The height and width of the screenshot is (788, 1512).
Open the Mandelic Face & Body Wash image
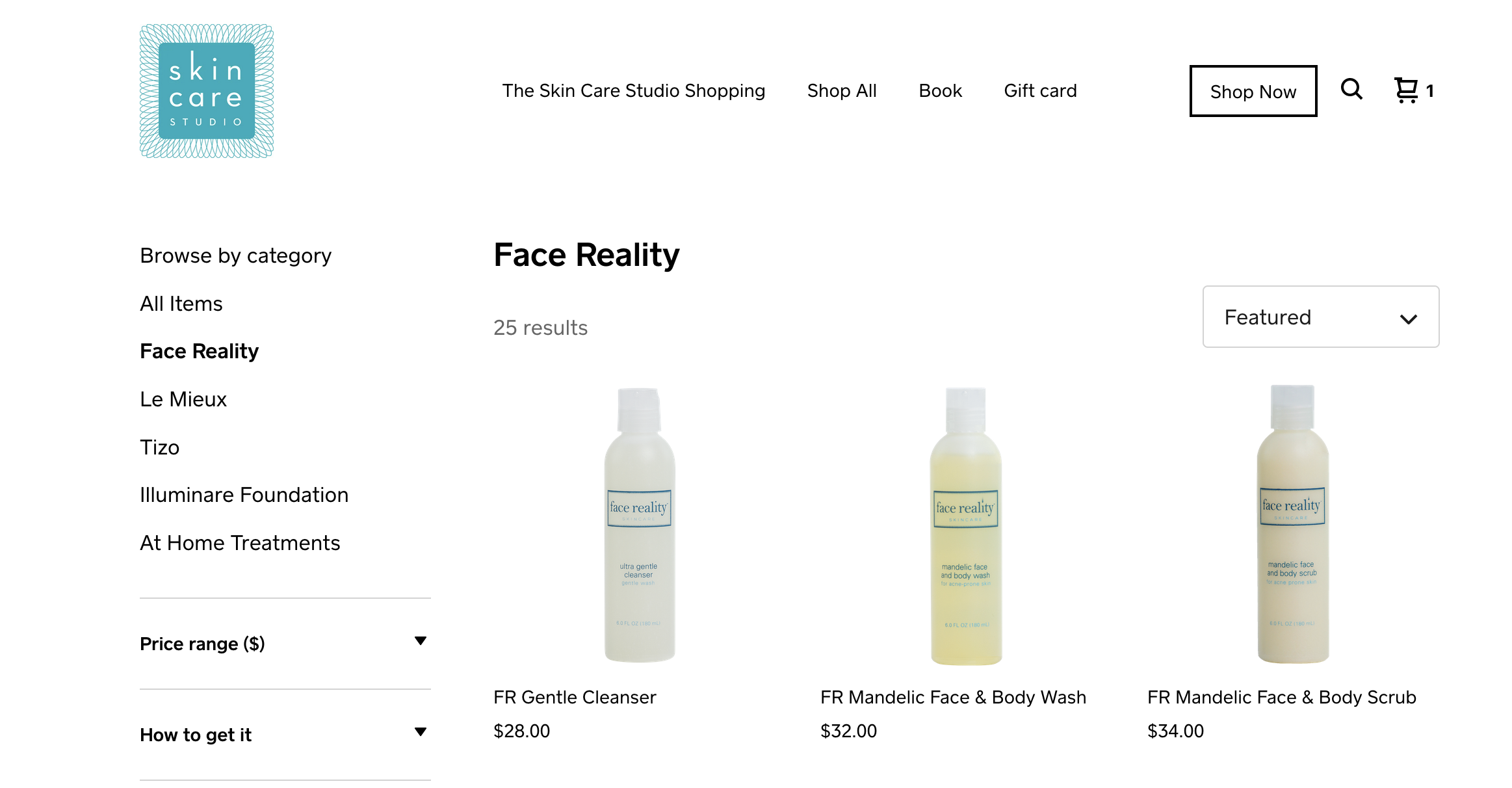(x=966, y=526)
